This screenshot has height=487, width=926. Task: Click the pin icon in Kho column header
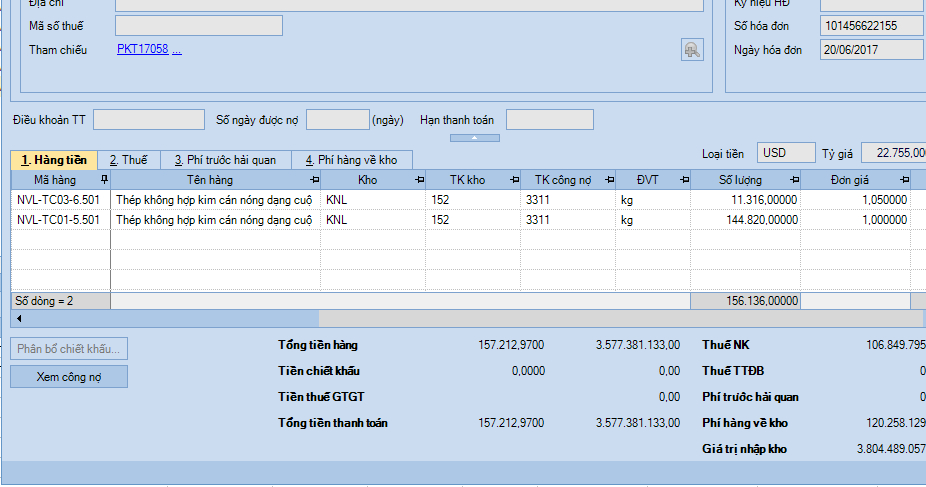point(419,180)
